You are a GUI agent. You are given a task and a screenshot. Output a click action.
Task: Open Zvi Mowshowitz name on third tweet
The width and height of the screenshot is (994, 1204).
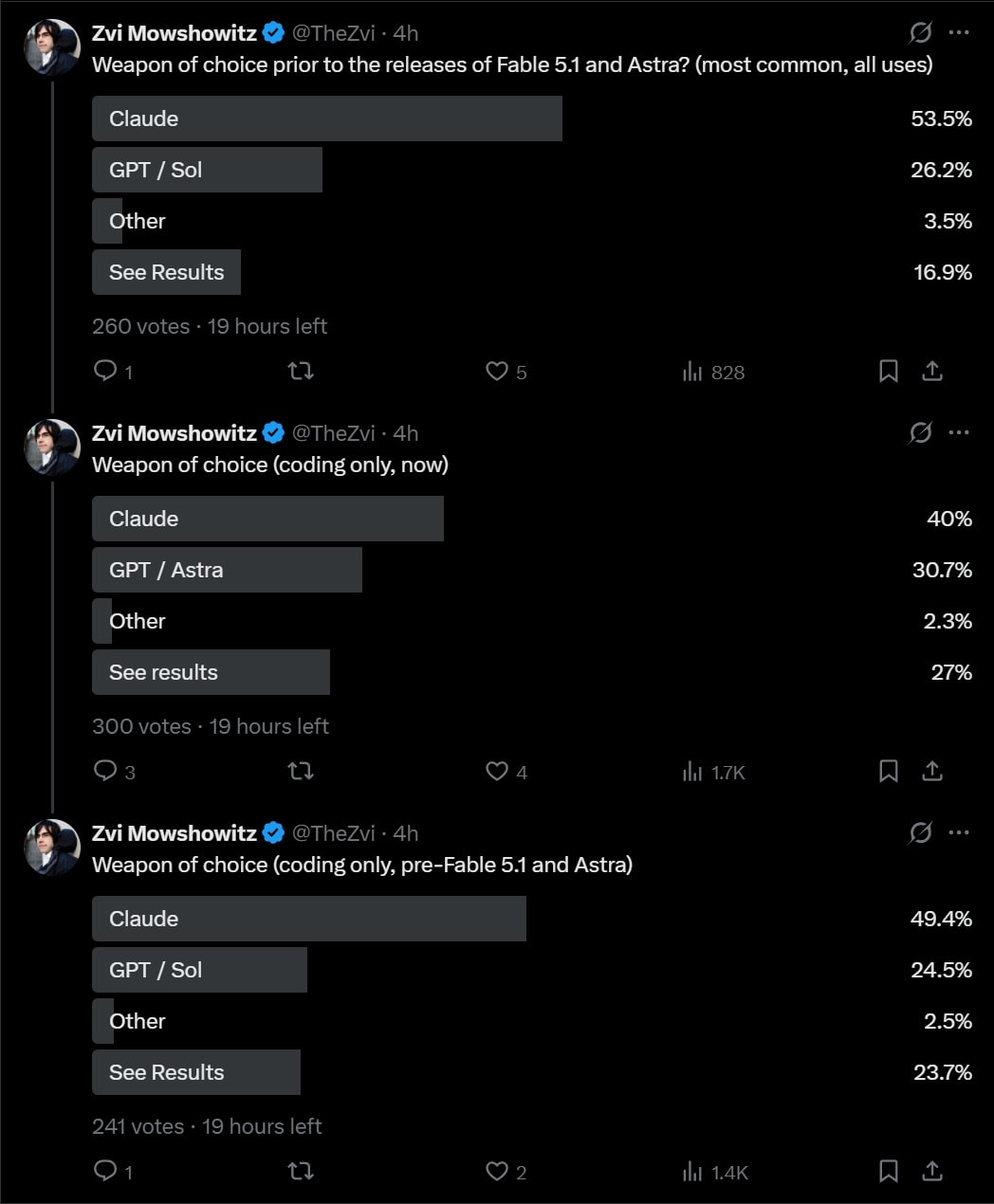click(175, 833)
